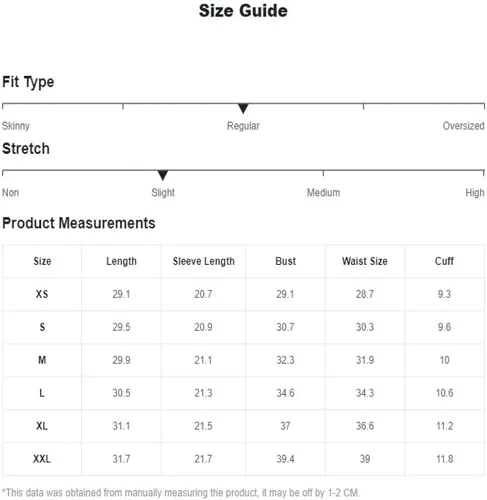
Task: Click the Sleeve Length column header
Action: coord(204,261)
